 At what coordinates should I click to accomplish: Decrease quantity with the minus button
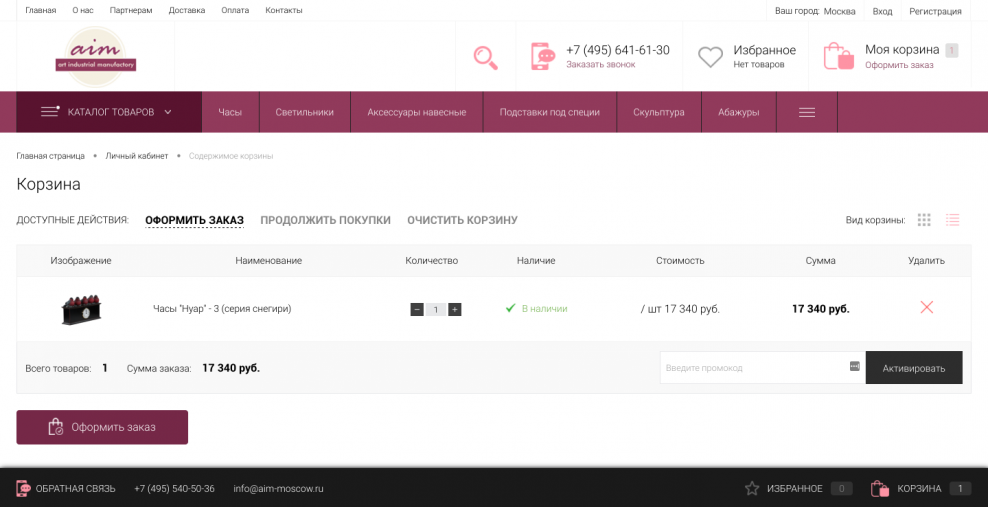(417, 310)
